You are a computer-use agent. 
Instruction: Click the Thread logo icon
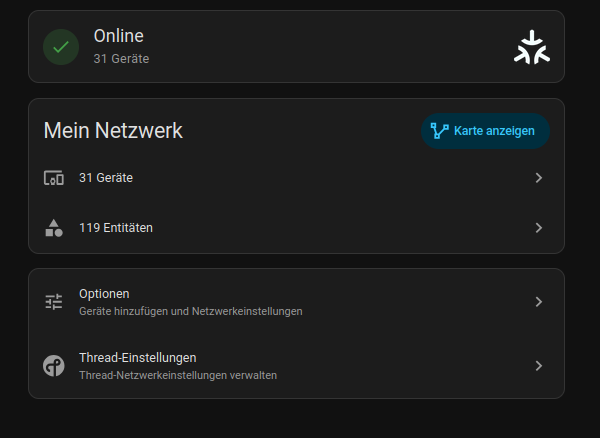(x=54, y=366)
